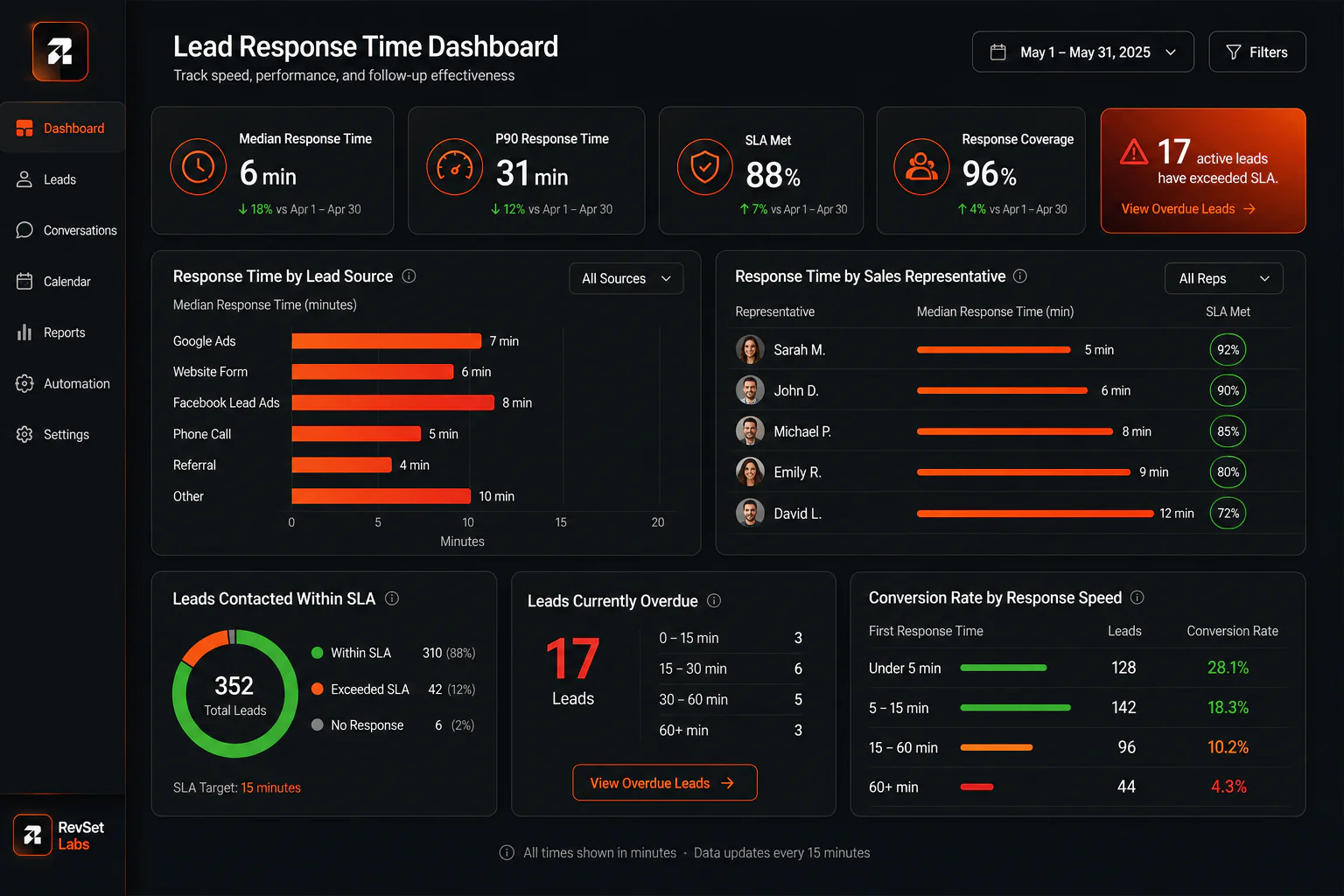Screen dimensions: 1344x896
Task: Open Automation from the sidebar
Action: 62,383
